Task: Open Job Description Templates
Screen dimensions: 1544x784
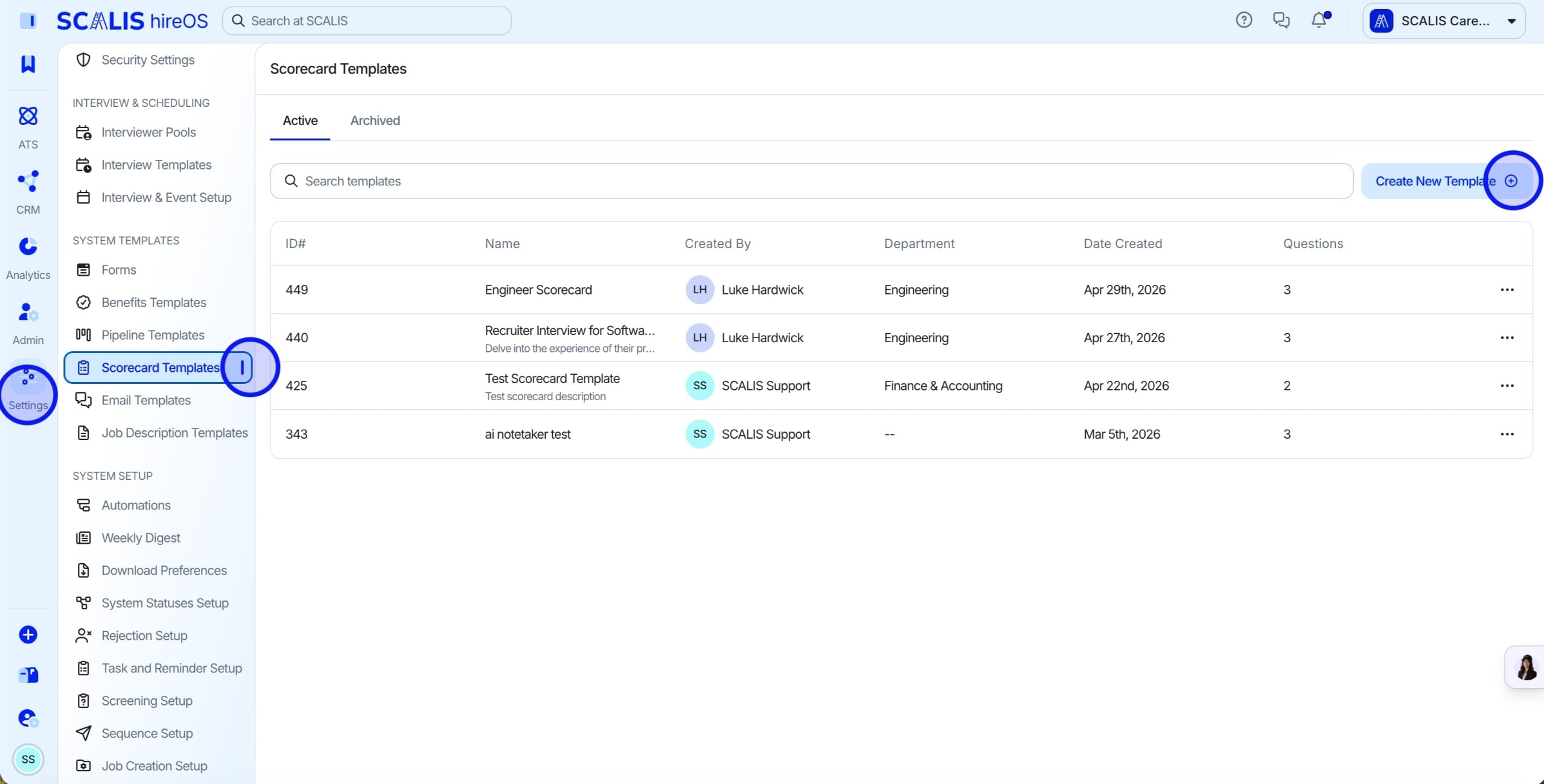Action: pyautogui.click(x=174, y=433)
